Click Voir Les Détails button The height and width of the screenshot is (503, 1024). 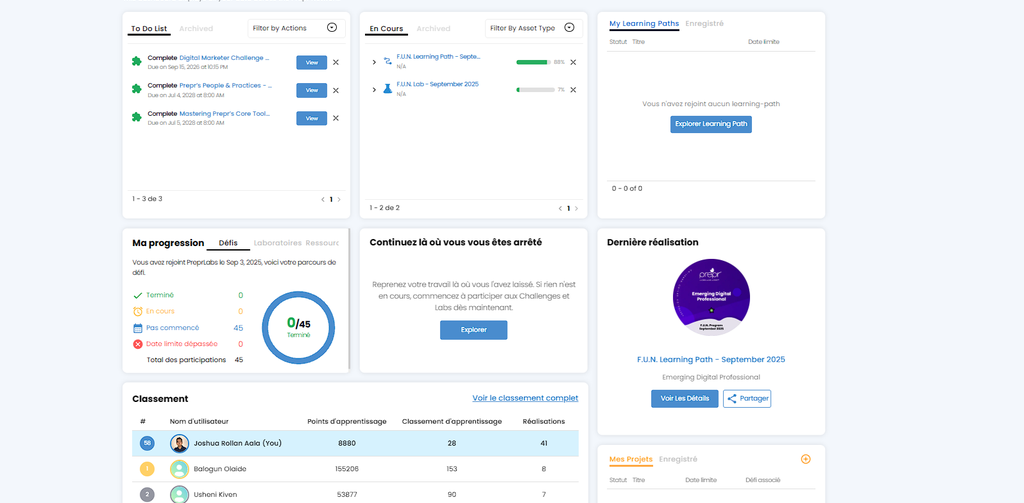point(684,398)
